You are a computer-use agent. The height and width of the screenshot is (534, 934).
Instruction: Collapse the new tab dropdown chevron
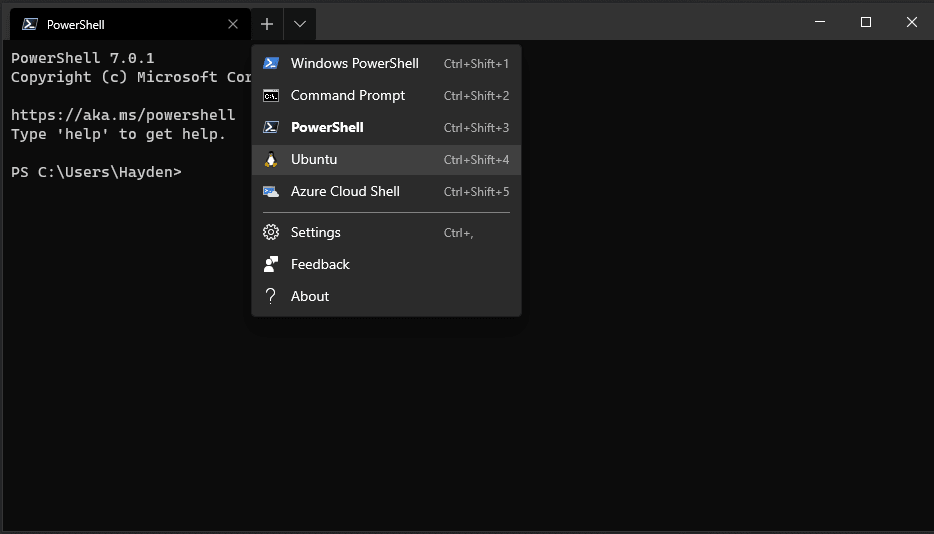pyautogui.click(x=300, y=24)
